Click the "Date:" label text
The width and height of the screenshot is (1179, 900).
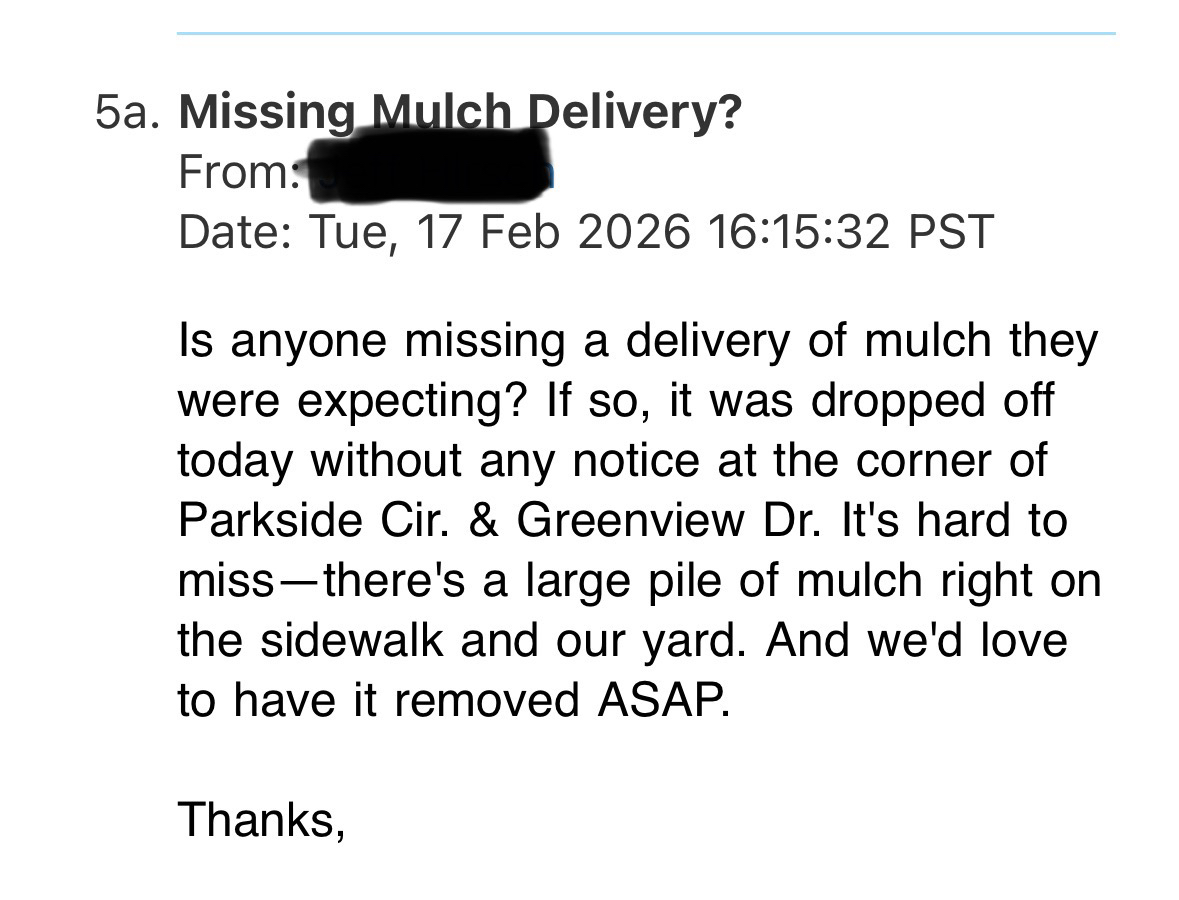pyautogui.click(x=237, y=232)
